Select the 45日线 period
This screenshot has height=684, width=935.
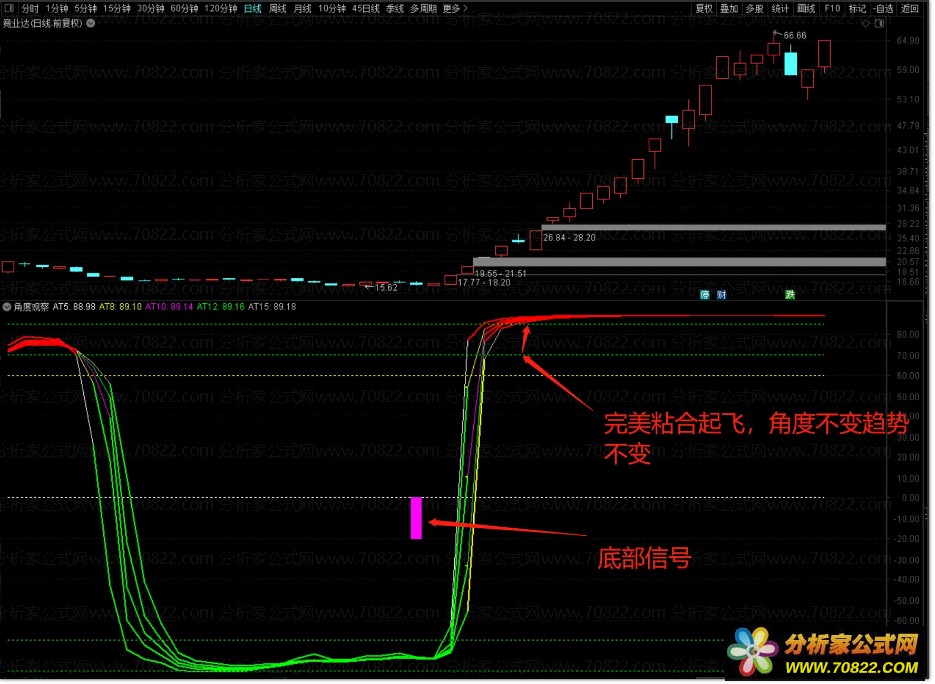pos(366,8)
